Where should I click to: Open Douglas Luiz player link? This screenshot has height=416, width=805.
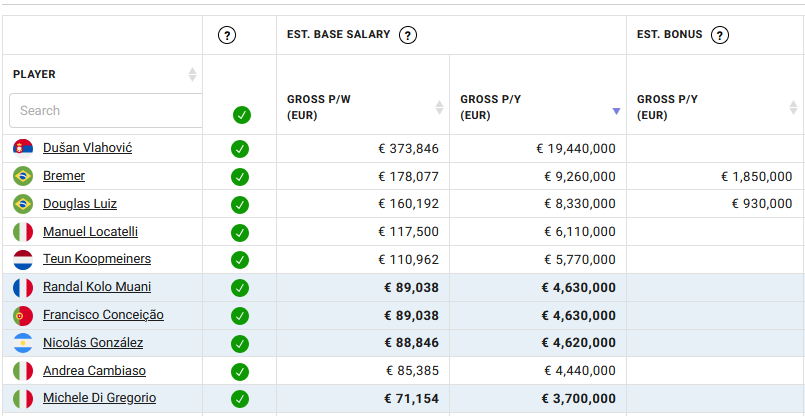pyautogui.click(x=80, y=204)
